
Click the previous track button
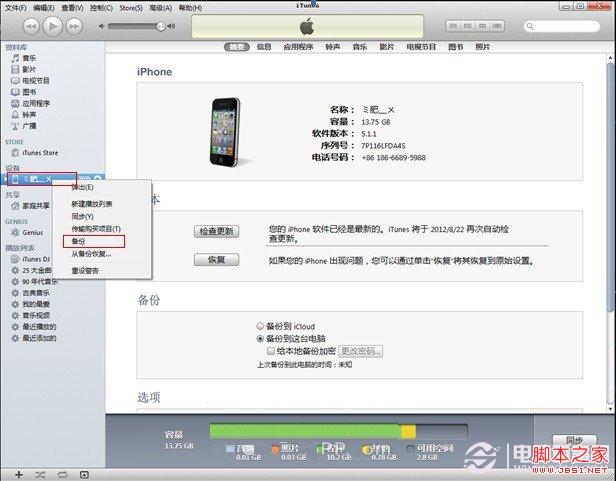point(31,26)
